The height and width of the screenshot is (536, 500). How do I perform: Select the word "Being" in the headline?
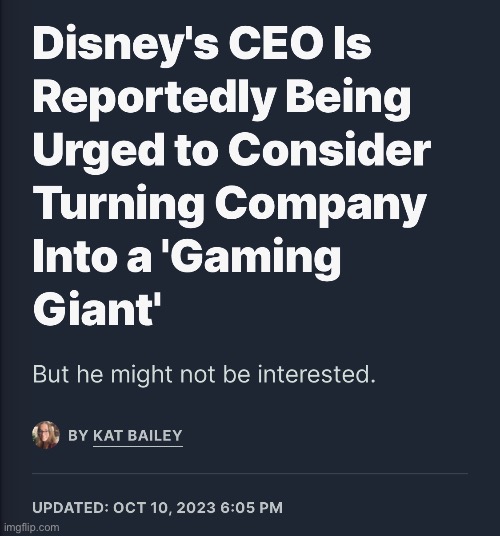348,97
